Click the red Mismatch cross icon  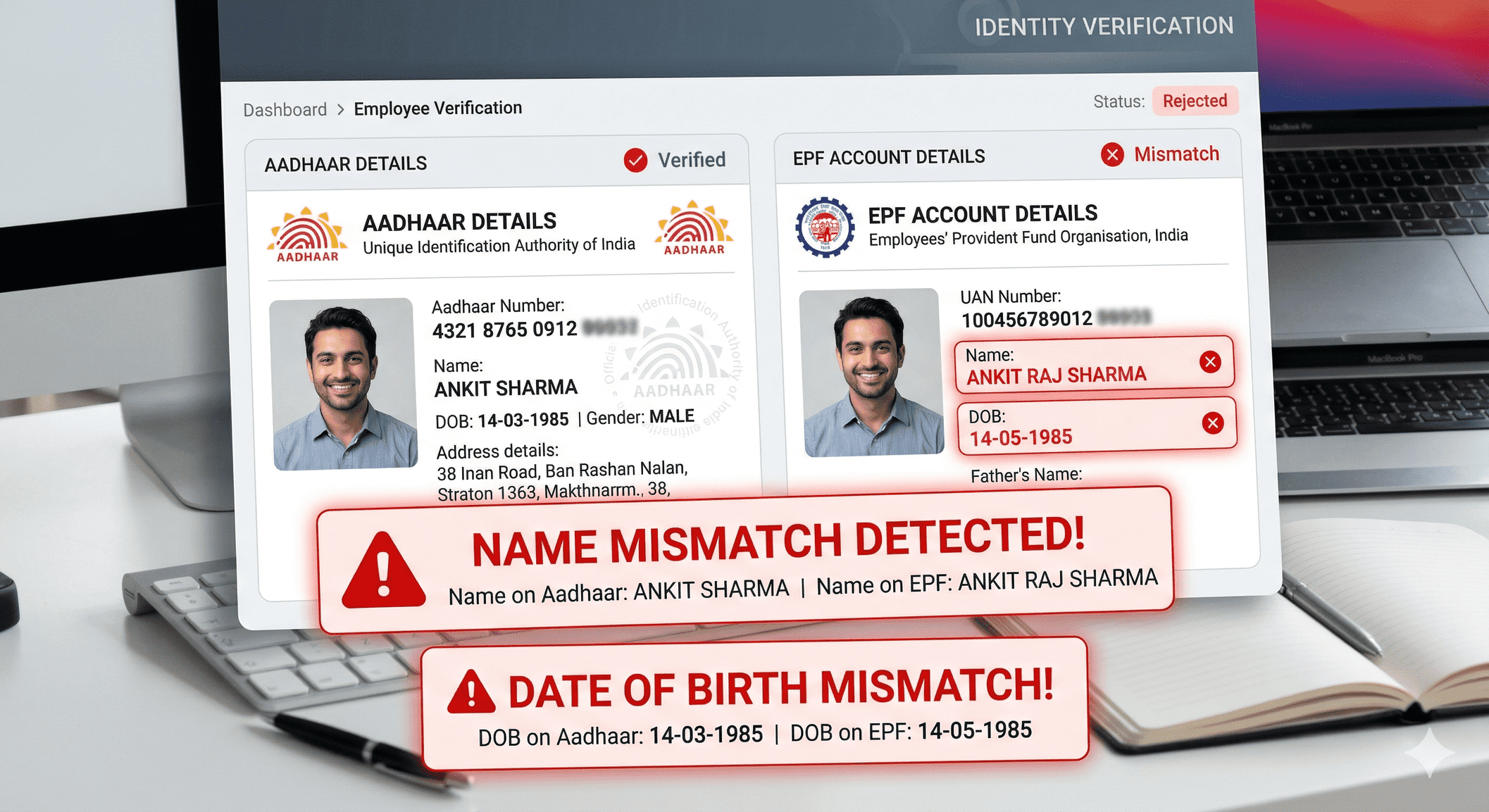tap(1112, 155)
